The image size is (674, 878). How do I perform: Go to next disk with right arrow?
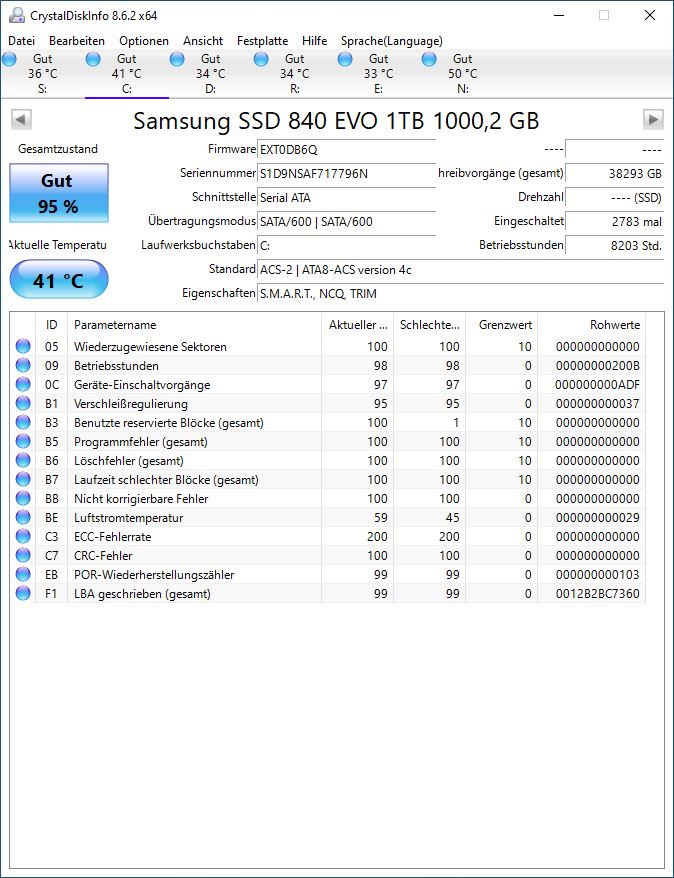(653, 119)
